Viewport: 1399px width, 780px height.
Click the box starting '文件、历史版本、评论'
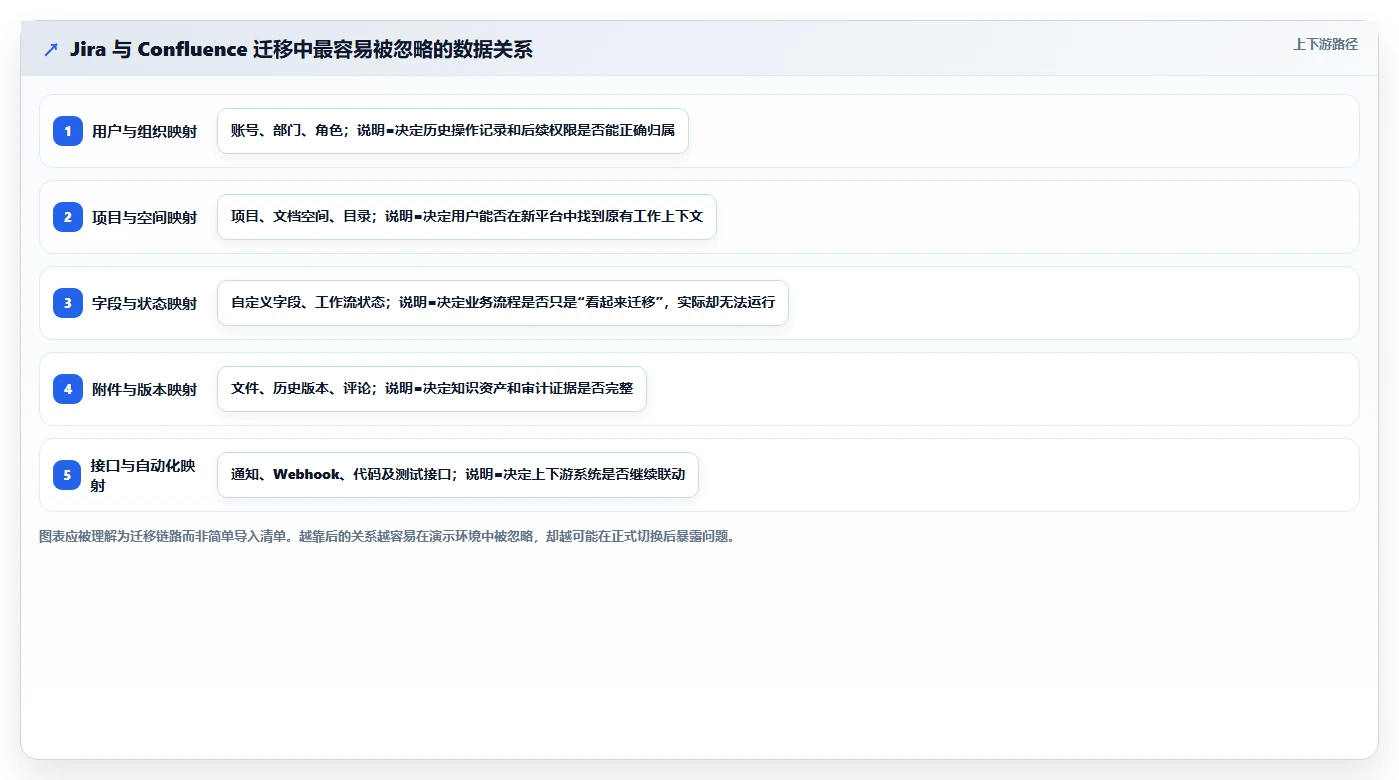[x=432, y=389]
